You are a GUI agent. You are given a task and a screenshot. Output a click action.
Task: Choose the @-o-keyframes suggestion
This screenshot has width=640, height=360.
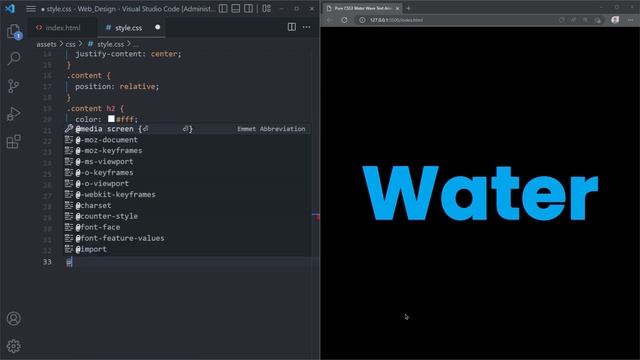pyautogui.click(x=187, y=173)
